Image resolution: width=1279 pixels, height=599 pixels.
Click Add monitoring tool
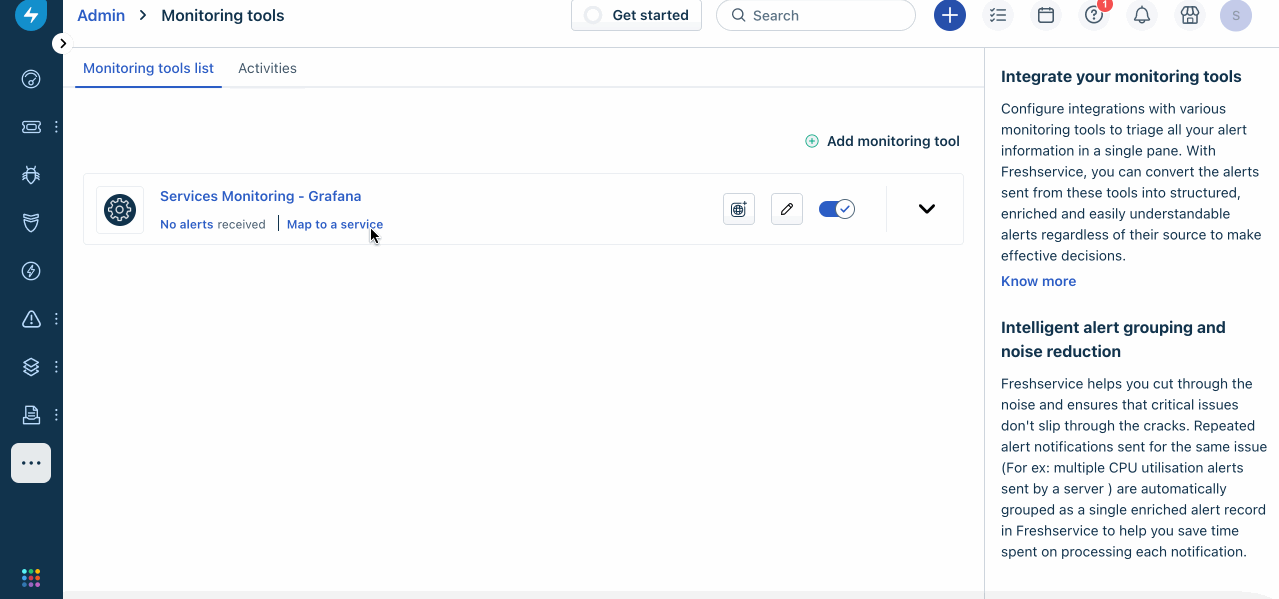click(x=882, y=141)
